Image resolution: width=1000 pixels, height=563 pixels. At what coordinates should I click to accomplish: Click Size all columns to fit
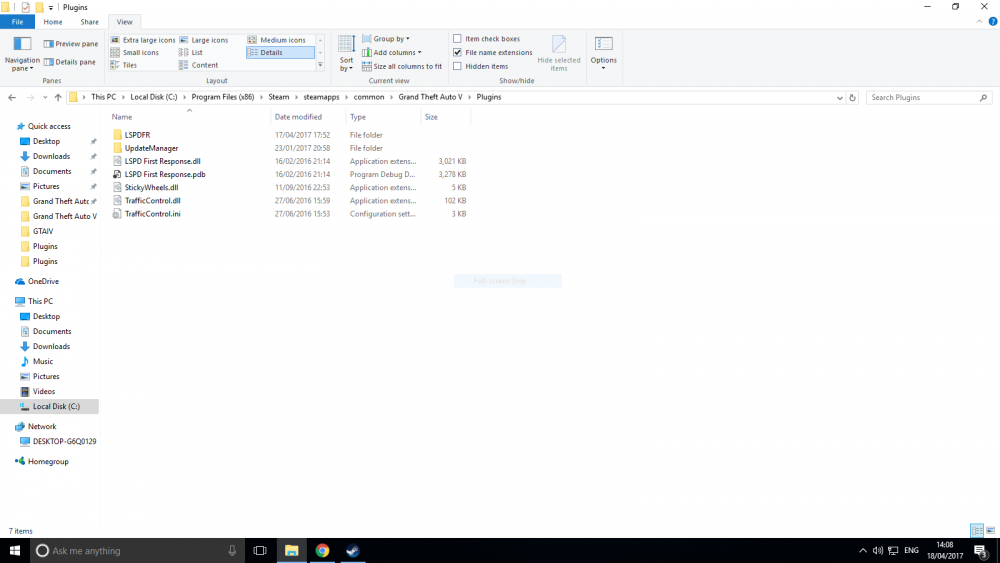[x=402, y=66]
